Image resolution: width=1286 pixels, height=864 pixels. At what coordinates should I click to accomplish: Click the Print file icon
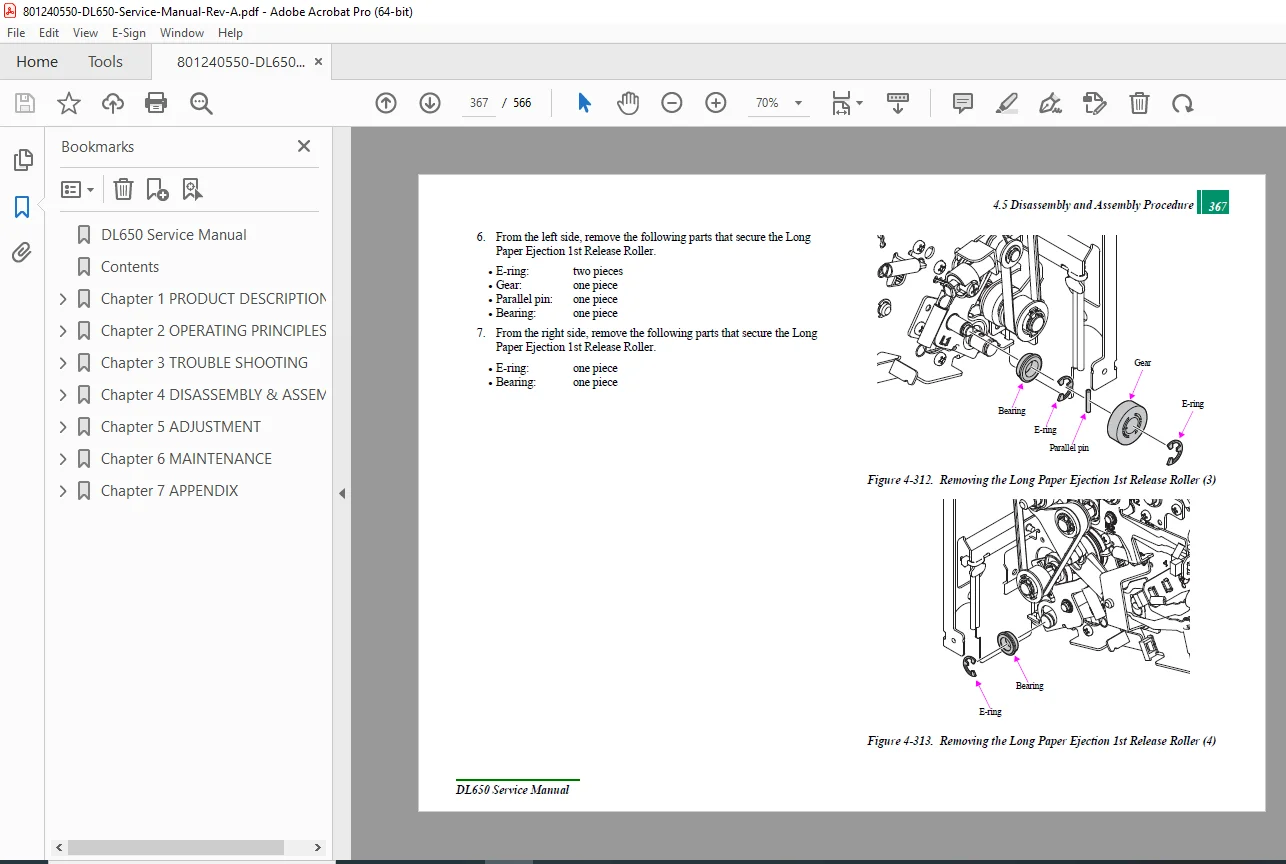click(156, 103)
